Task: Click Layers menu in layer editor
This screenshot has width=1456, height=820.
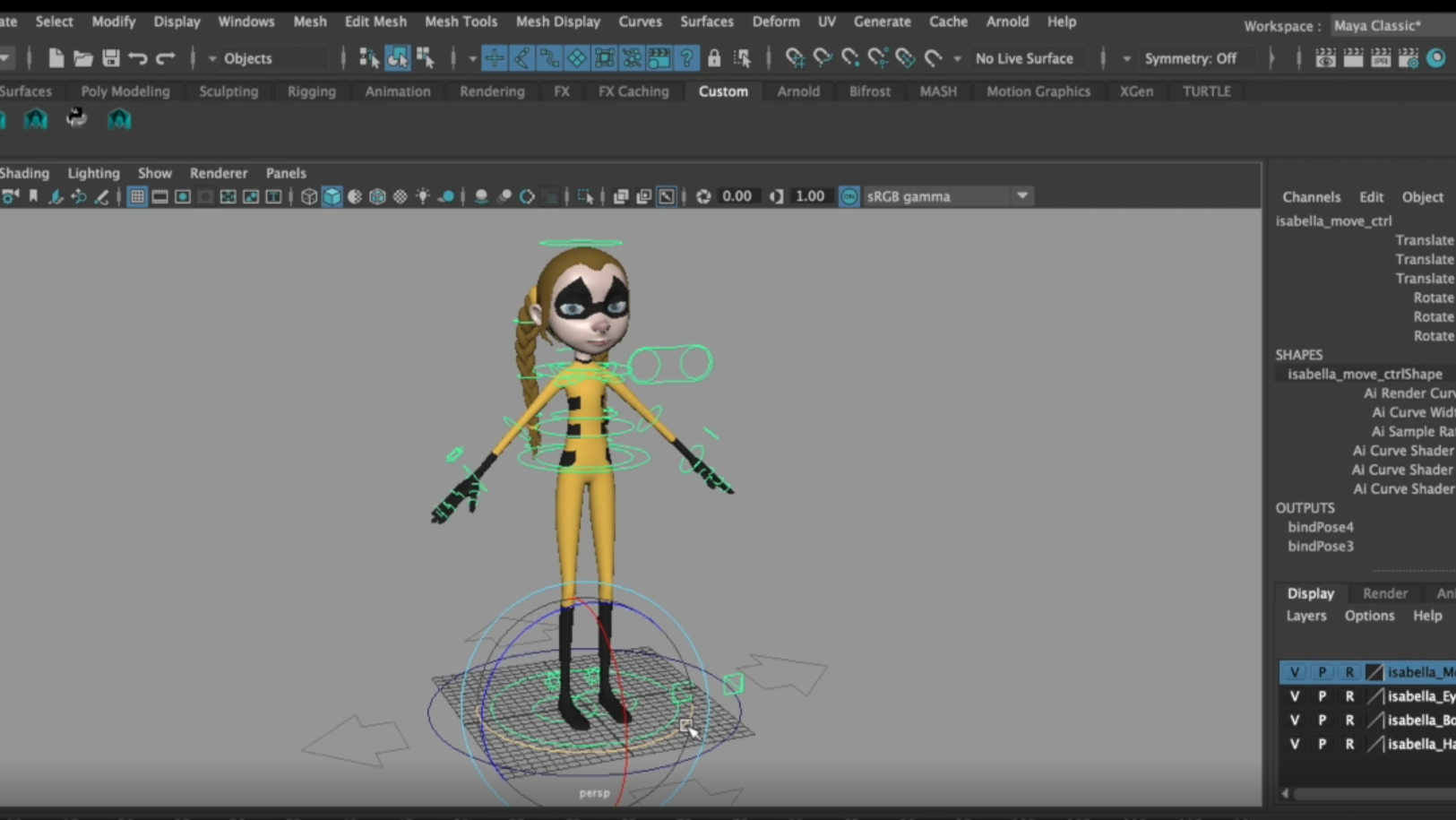Action: pos(1306,616)
